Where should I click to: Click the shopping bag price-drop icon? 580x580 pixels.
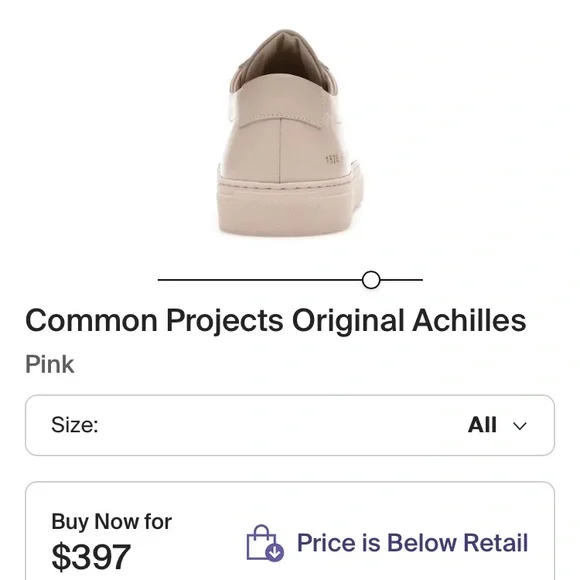tap(265, 543)
